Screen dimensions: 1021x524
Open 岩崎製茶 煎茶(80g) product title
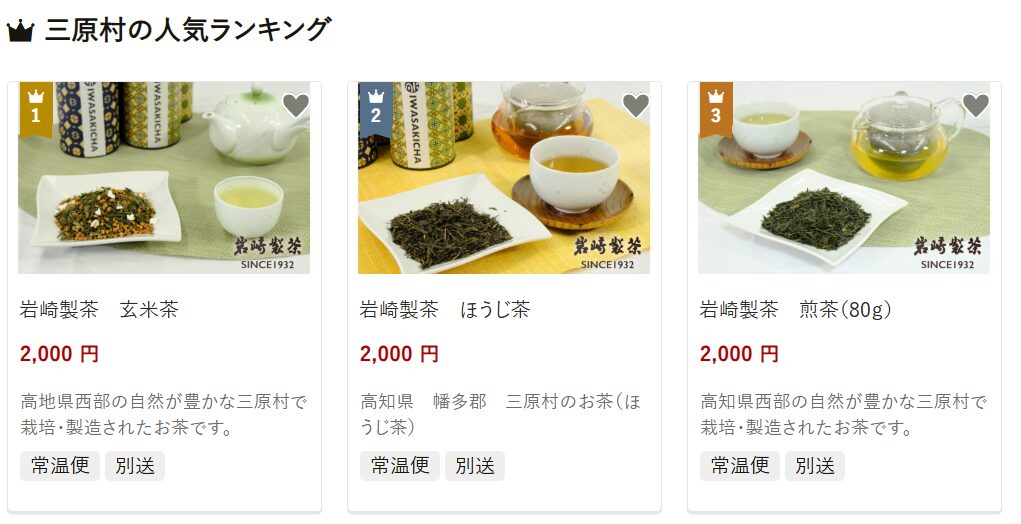coord(795,309)
